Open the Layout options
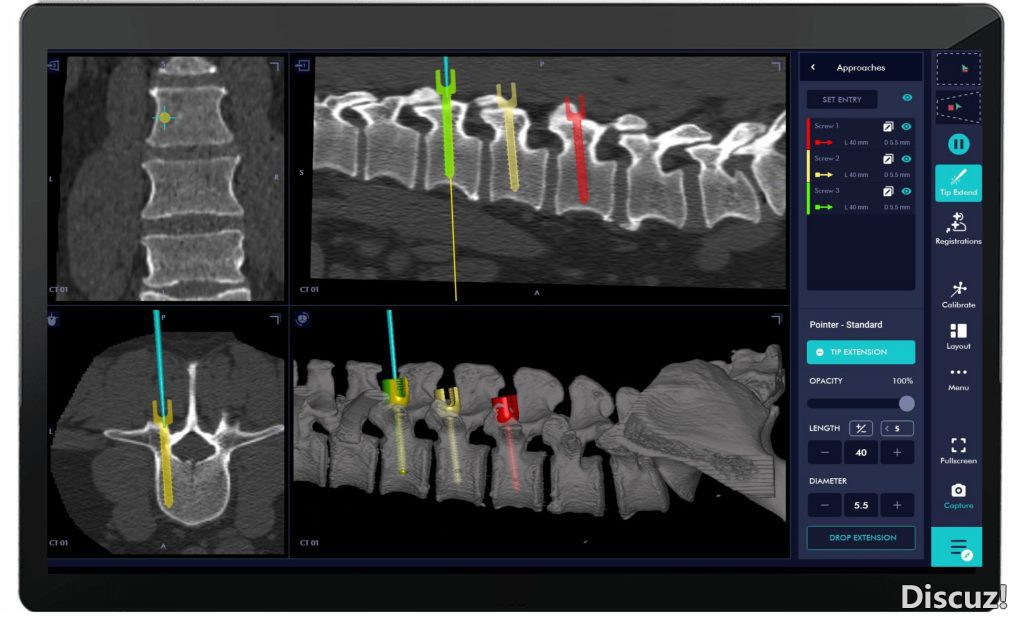1024x621 pixels. point(958,336)
